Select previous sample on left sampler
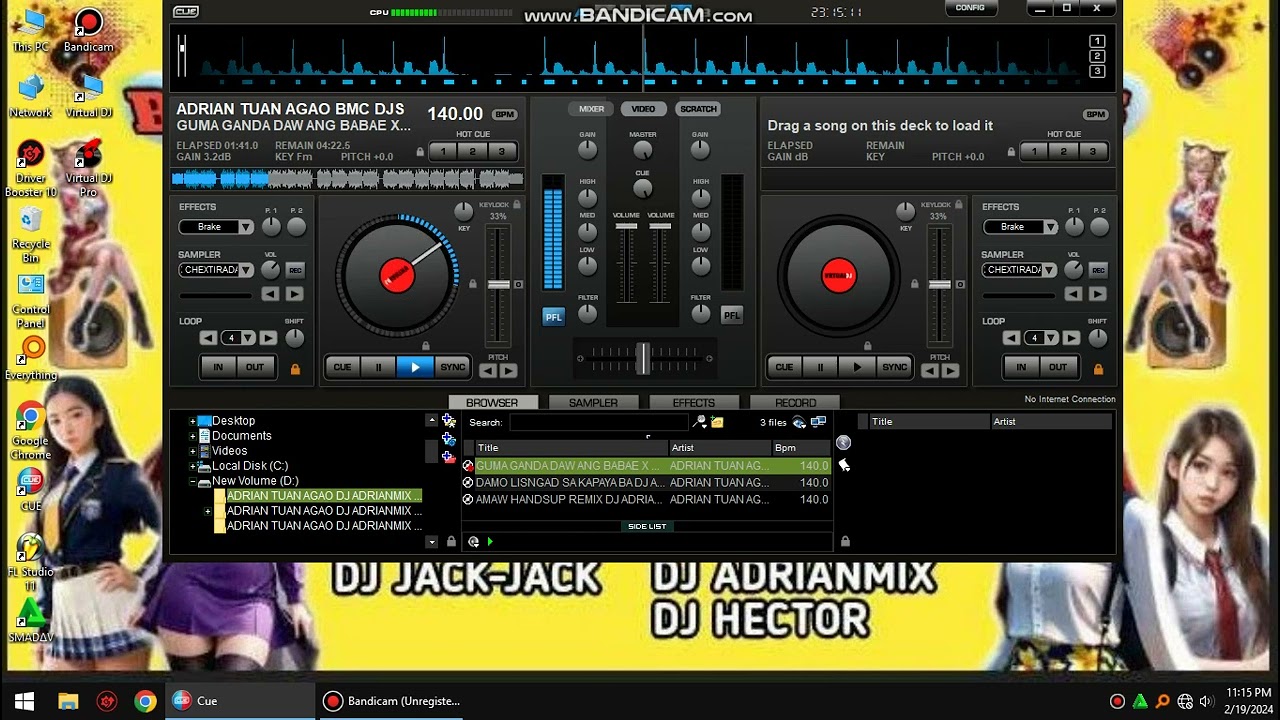 click(270, 294)
